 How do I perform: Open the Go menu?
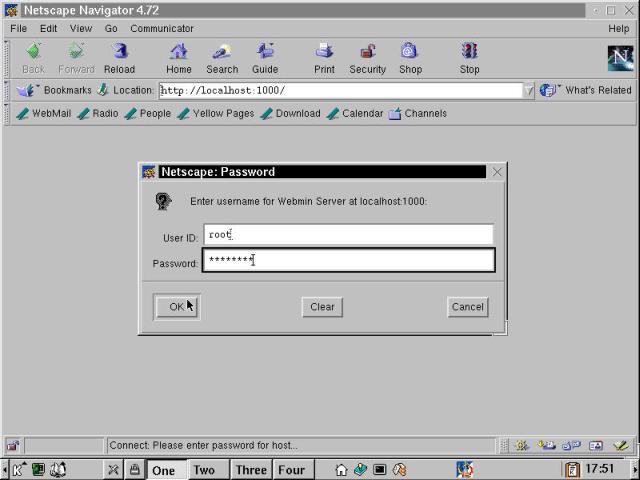click(111, 29)
